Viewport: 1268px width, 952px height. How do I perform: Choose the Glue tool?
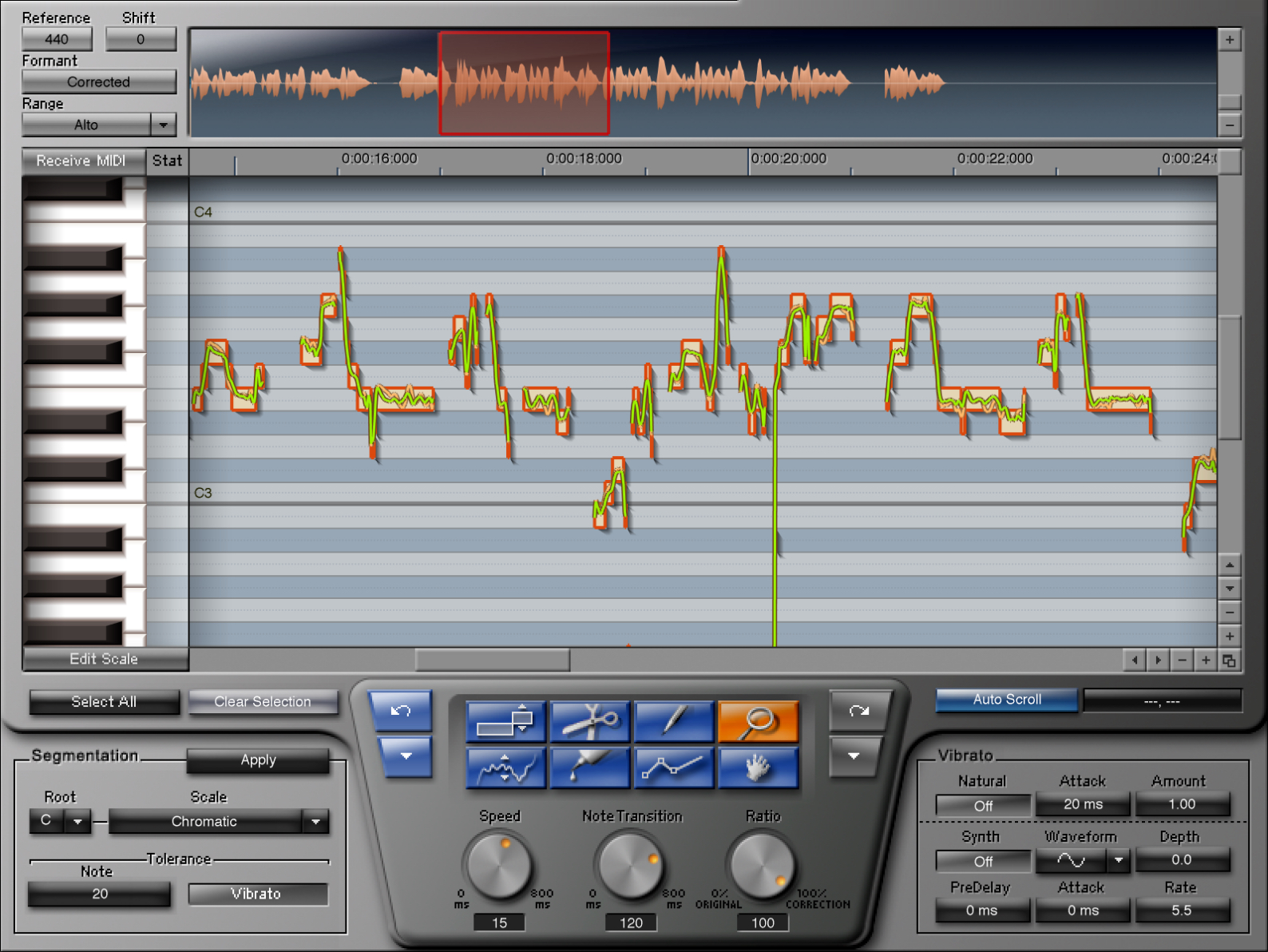pos(589,768)
